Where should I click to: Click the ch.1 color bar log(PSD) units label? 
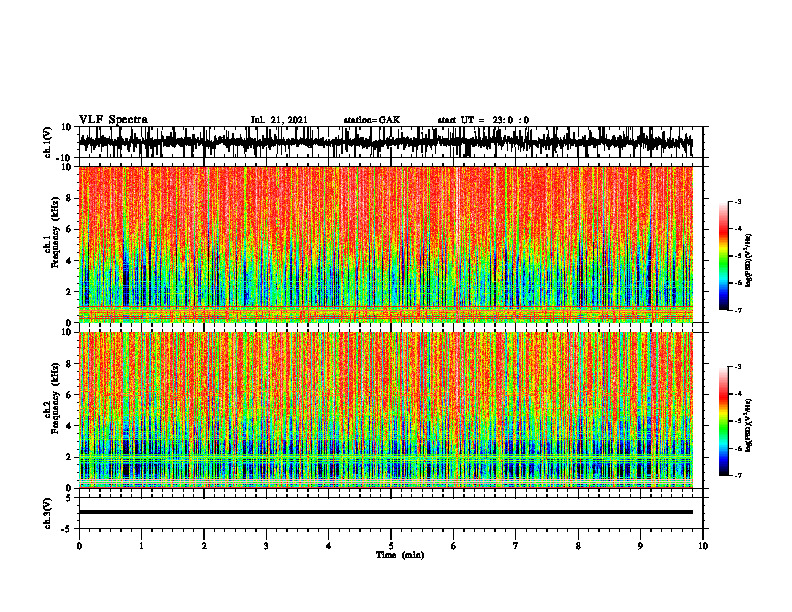[x=749, y=261]
